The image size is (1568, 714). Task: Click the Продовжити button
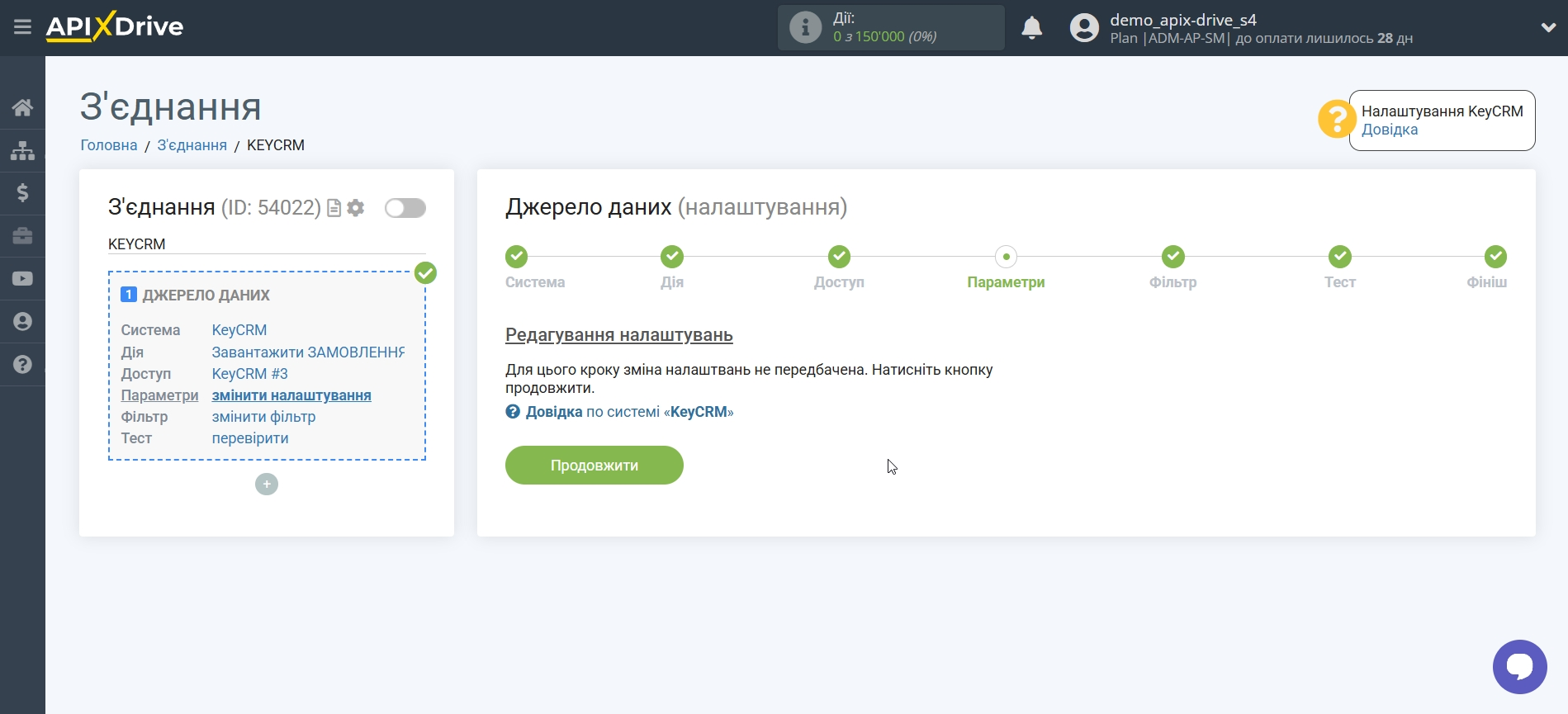[x=595, y=466]
